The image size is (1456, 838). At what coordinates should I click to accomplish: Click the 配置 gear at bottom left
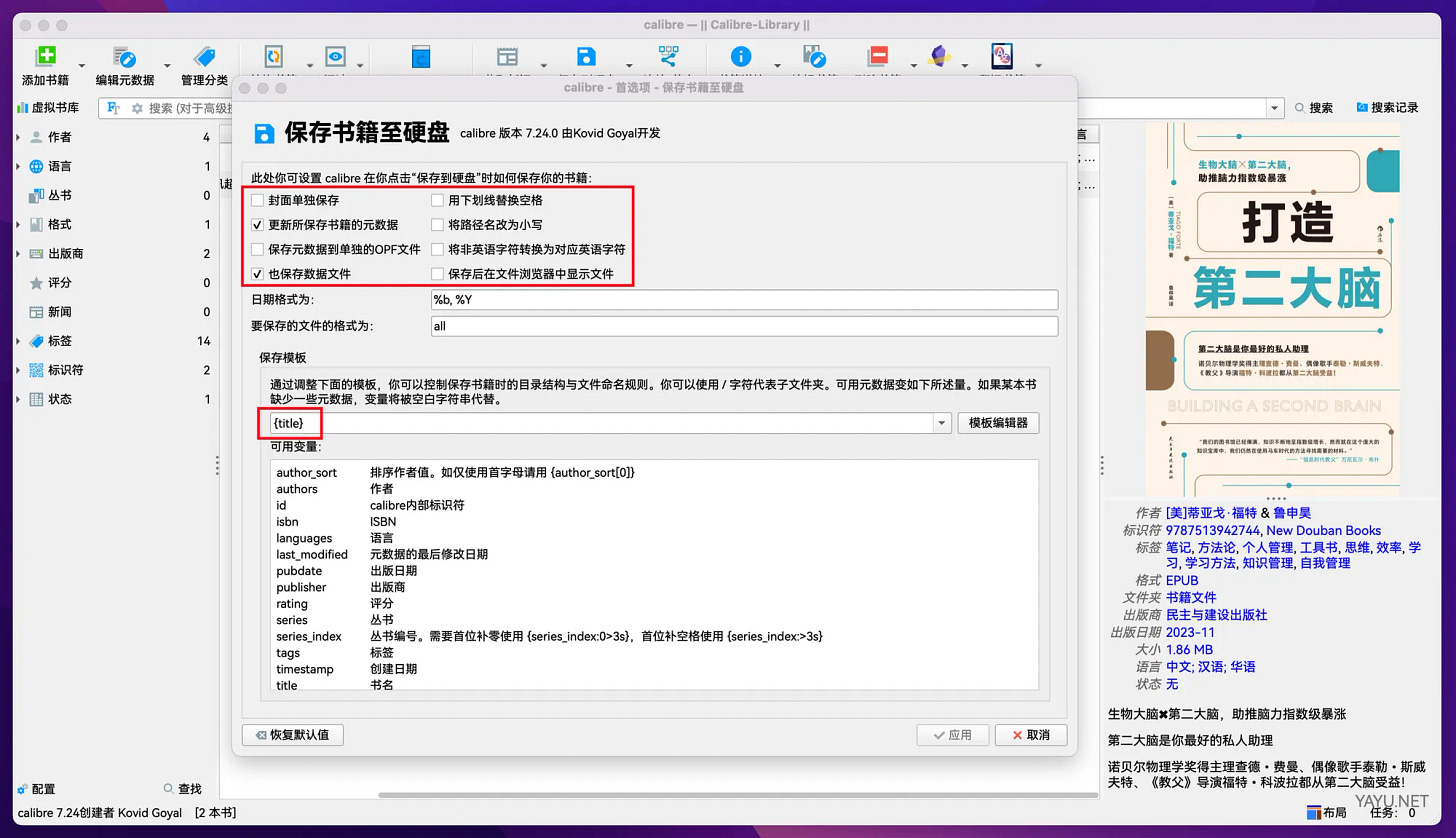(37, 789)
